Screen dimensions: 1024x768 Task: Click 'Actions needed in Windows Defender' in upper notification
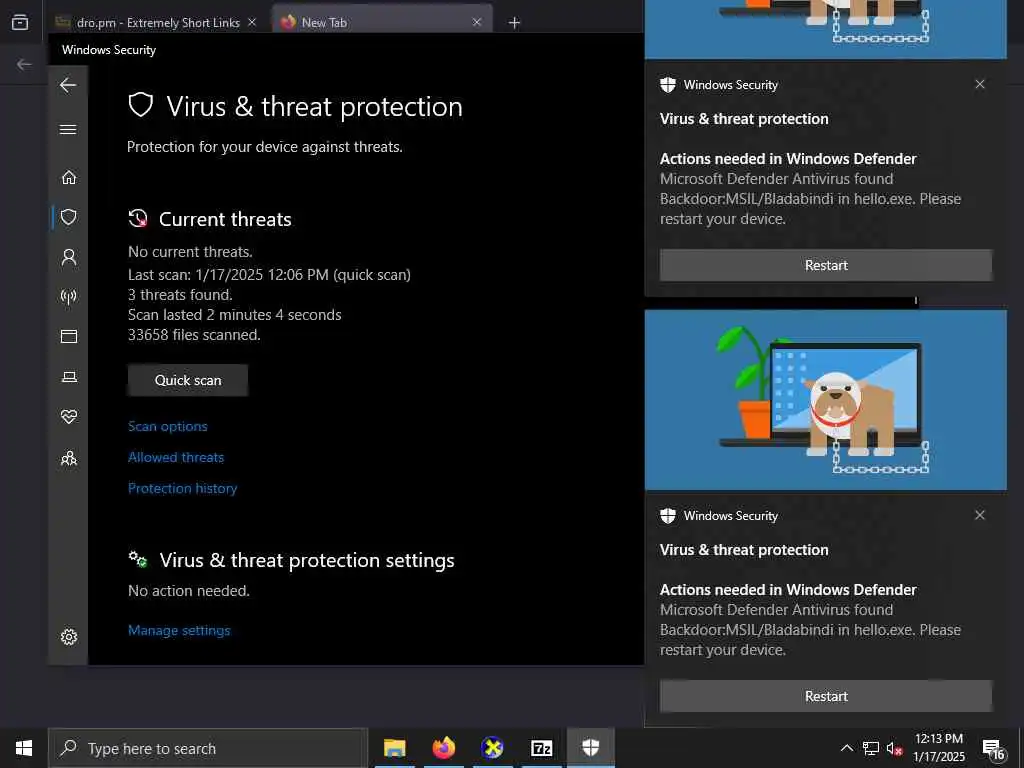coord(788,159)
